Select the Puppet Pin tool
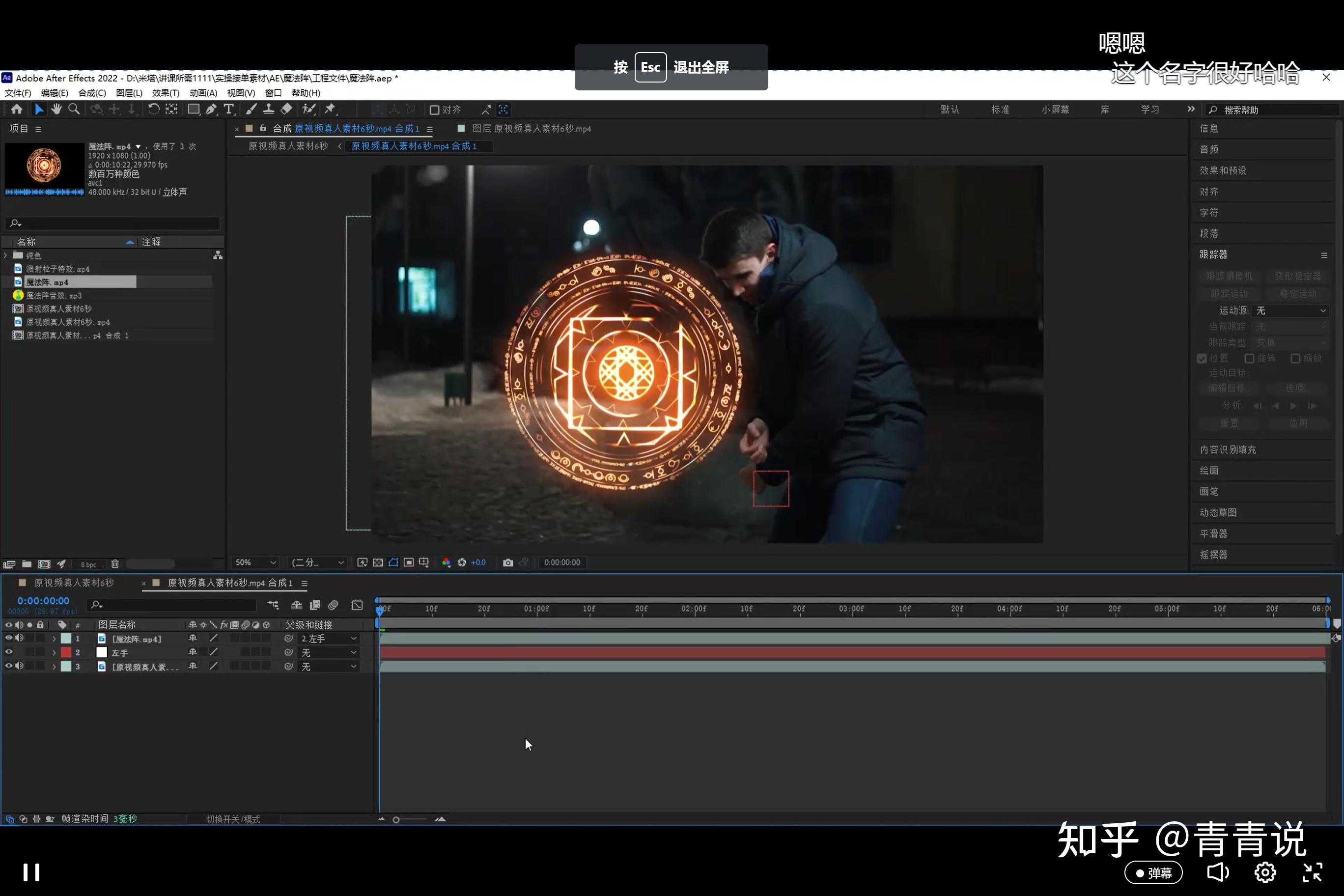This screenshot has width=1344, height=896. tap(330, 109)
